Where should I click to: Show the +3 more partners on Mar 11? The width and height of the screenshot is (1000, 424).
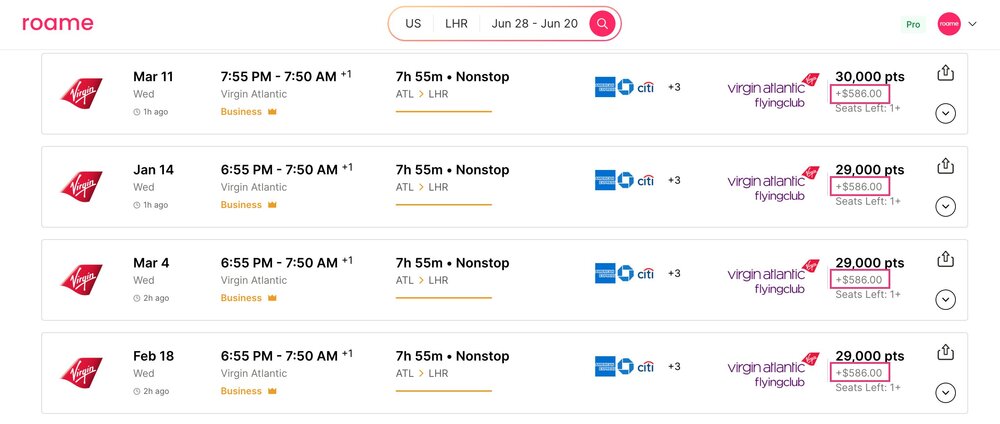click(x=674, y=87)
